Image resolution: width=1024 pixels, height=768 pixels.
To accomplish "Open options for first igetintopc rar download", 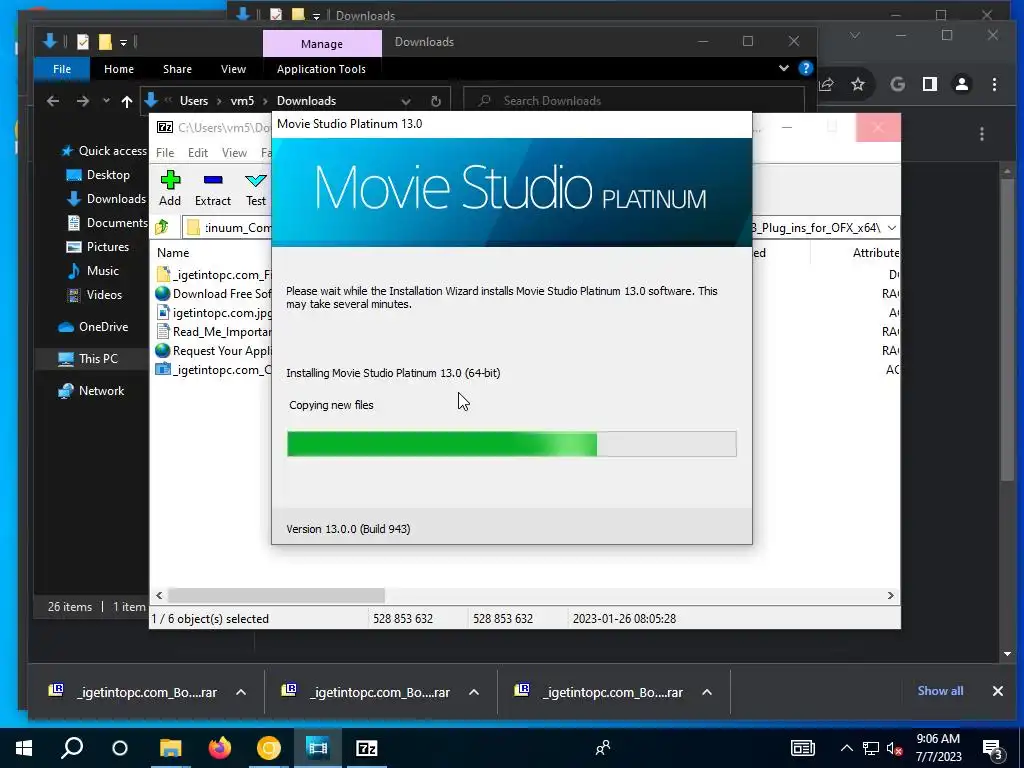I will tap(241, 692).
